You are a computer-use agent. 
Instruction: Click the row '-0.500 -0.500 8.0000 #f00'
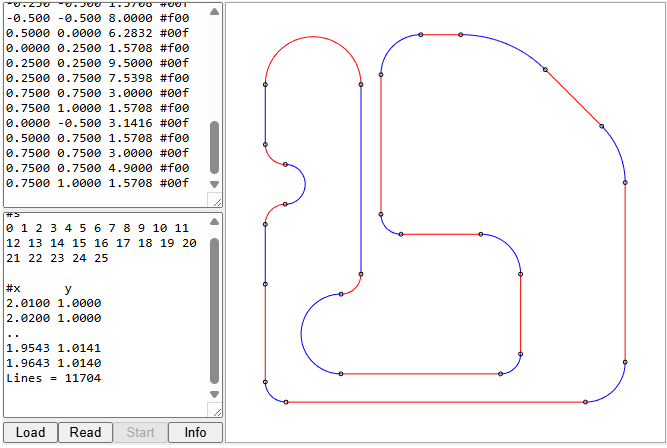pyautogui.click(x=97, y=18)
